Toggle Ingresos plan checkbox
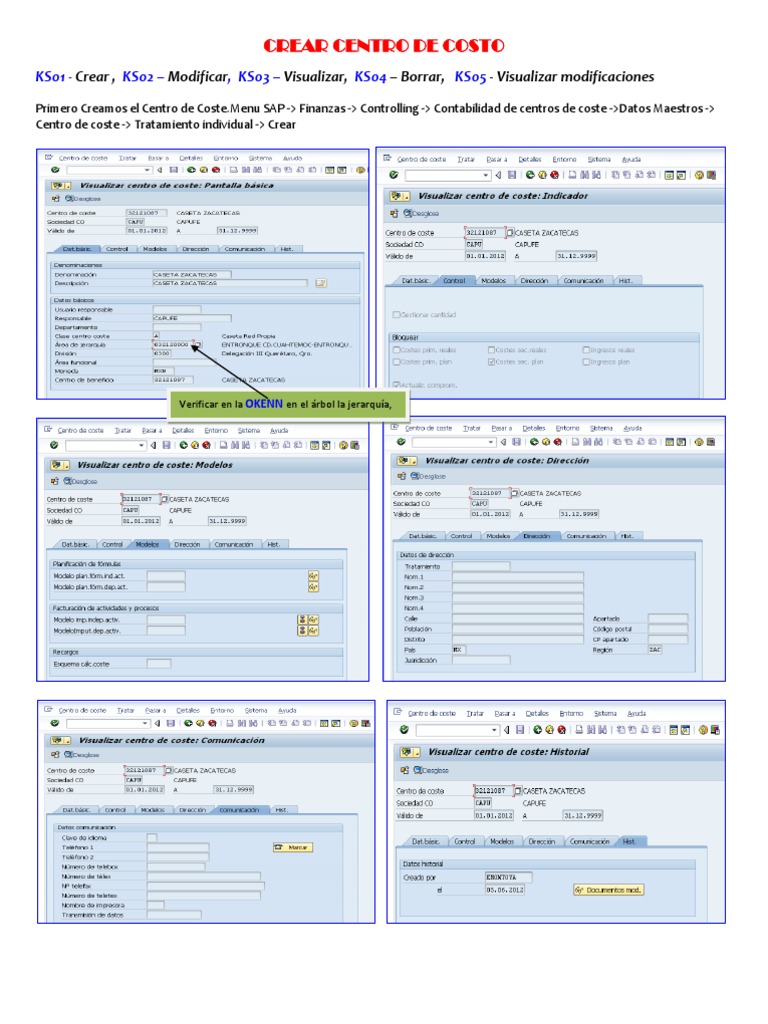The image size is (768, 1024). click(586, 362)
